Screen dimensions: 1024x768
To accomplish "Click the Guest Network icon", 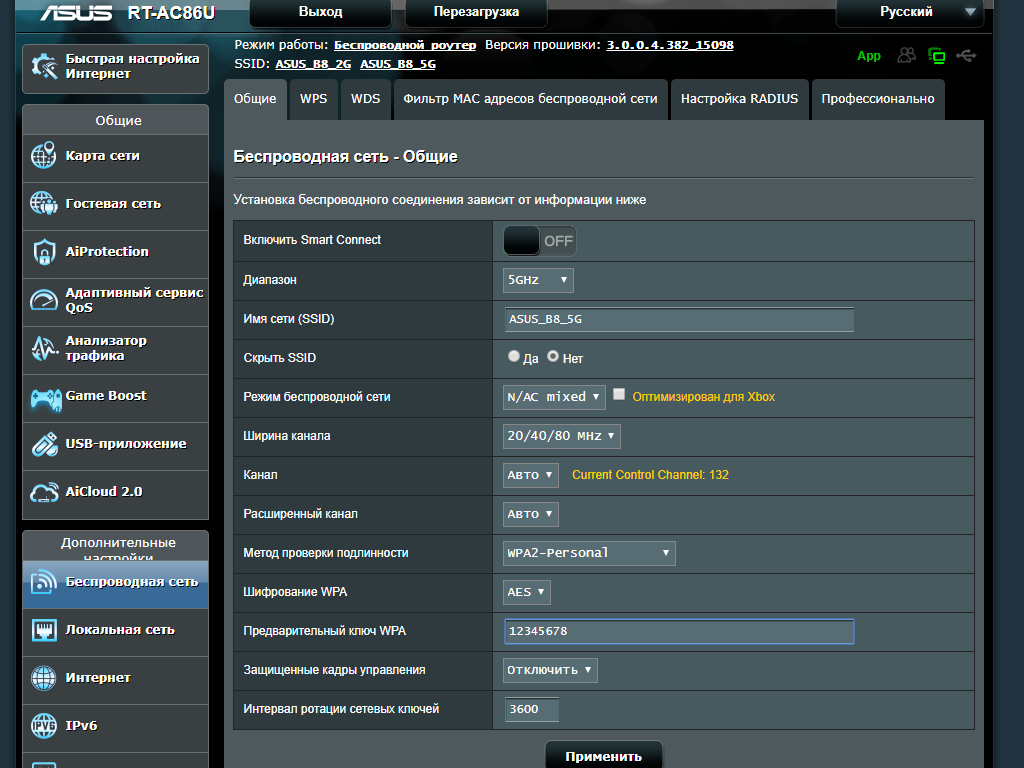I will (44, 203).
